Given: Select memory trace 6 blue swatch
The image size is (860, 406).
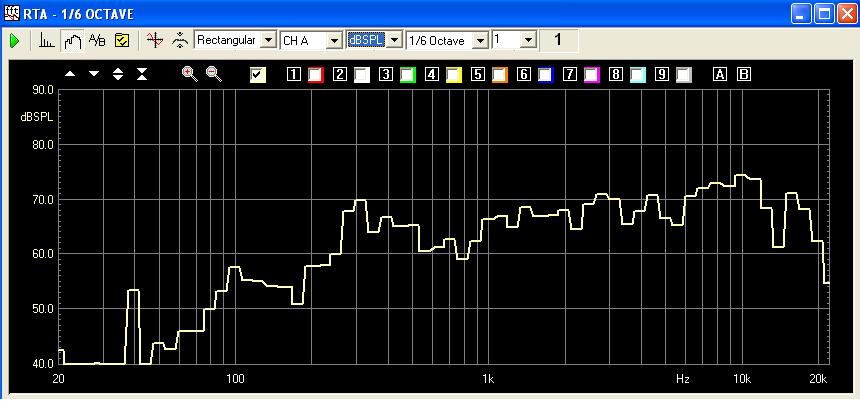Looking at the screenshot, I should [545, 74].
